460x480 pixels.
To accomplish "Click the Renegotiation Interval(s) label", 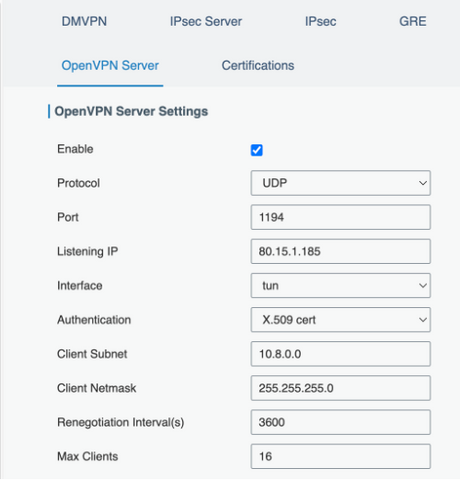I will coord(121,422).
